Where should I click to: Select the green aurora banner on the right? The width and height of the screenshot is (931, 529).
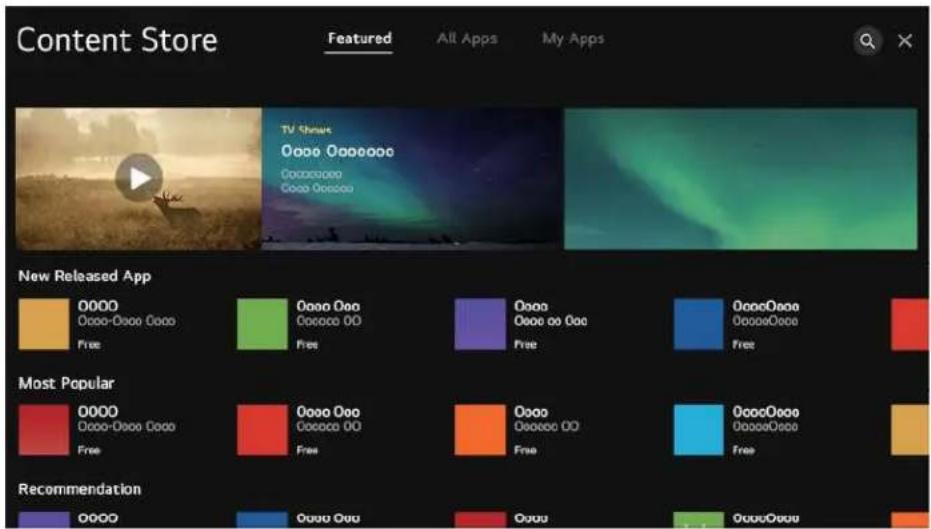pyautogui.click(x=740, y=178)
